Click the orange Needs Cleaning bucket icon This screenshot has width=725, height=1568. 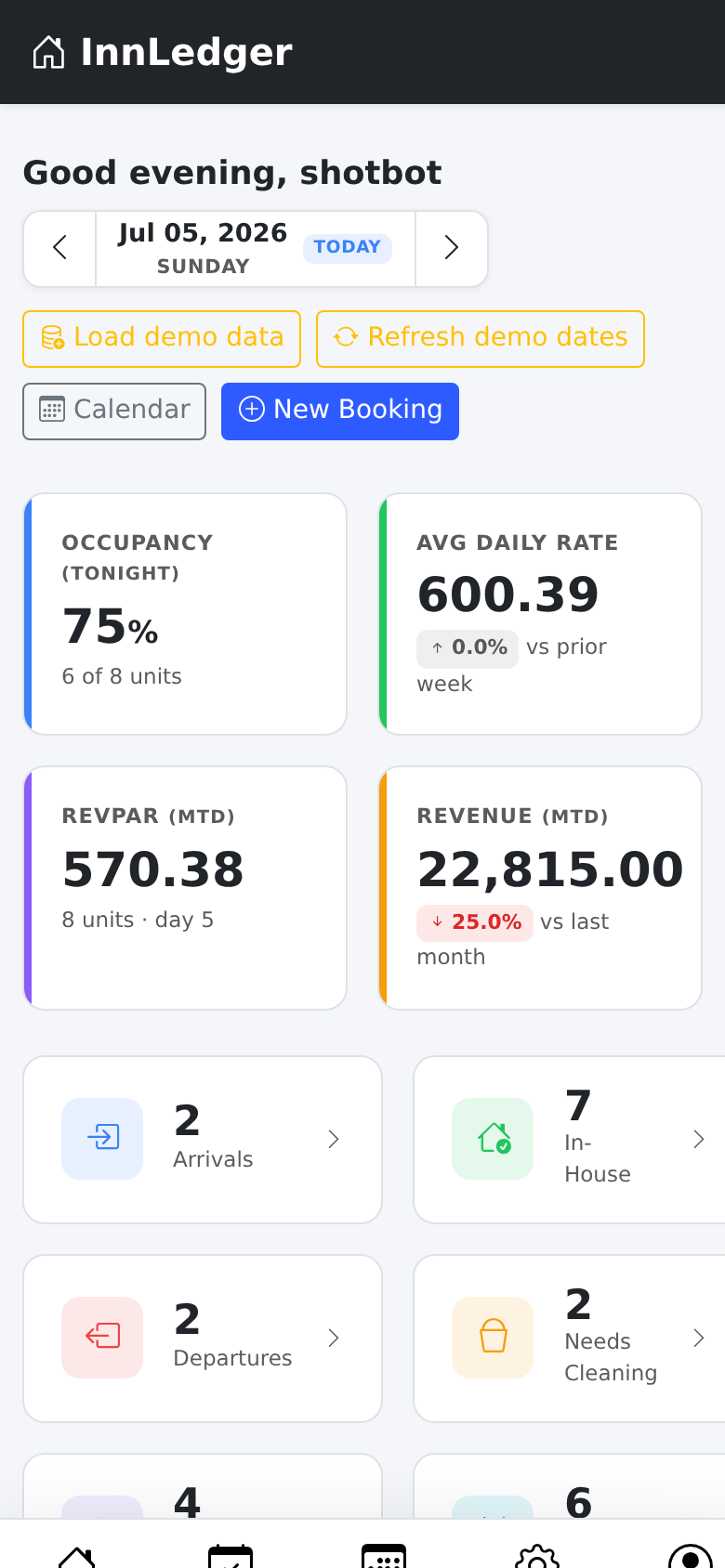point(493,1338)
